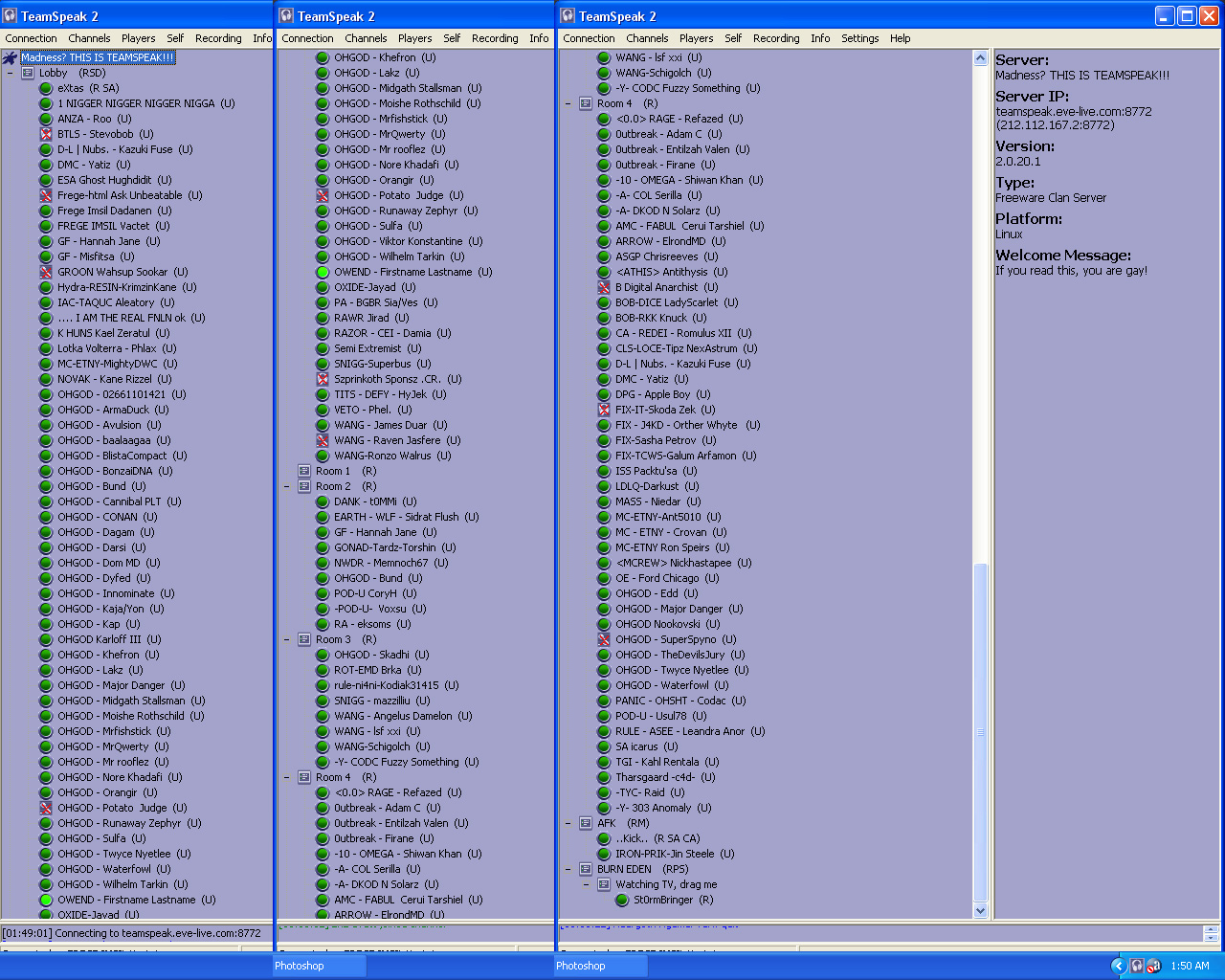Select player rule-ni4ni-Kodiak31415
1225x980 pixels.
pyautogui.click(x=396, y=685)
